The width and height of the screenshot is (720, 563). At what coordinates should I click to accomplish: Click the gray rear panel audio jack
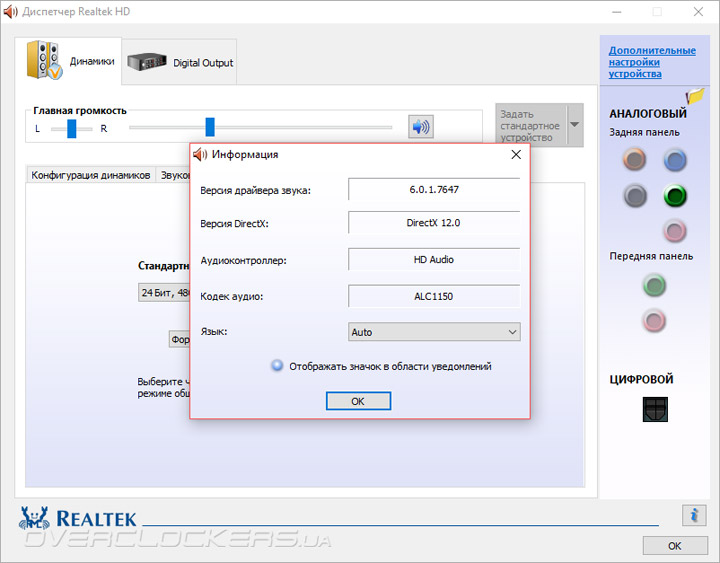tap(635, 196)
